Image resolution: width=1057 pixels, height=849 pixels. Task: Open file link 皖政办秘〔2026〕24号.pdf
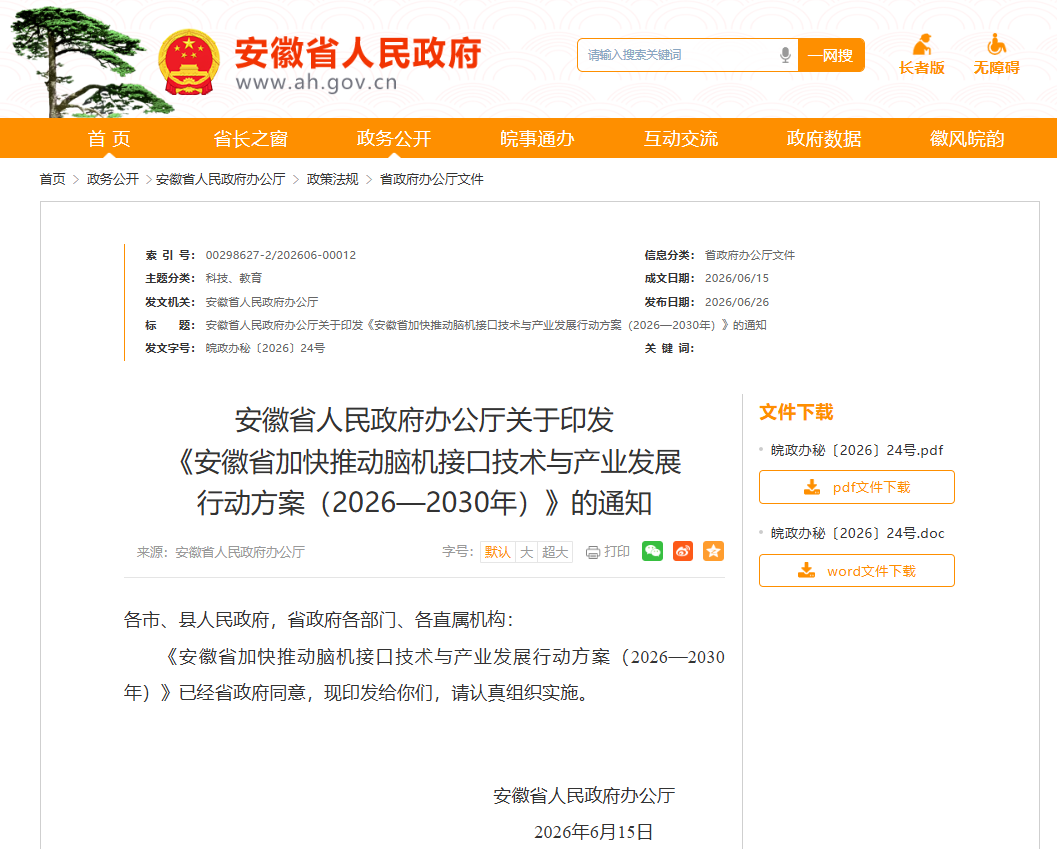point(857,450)
